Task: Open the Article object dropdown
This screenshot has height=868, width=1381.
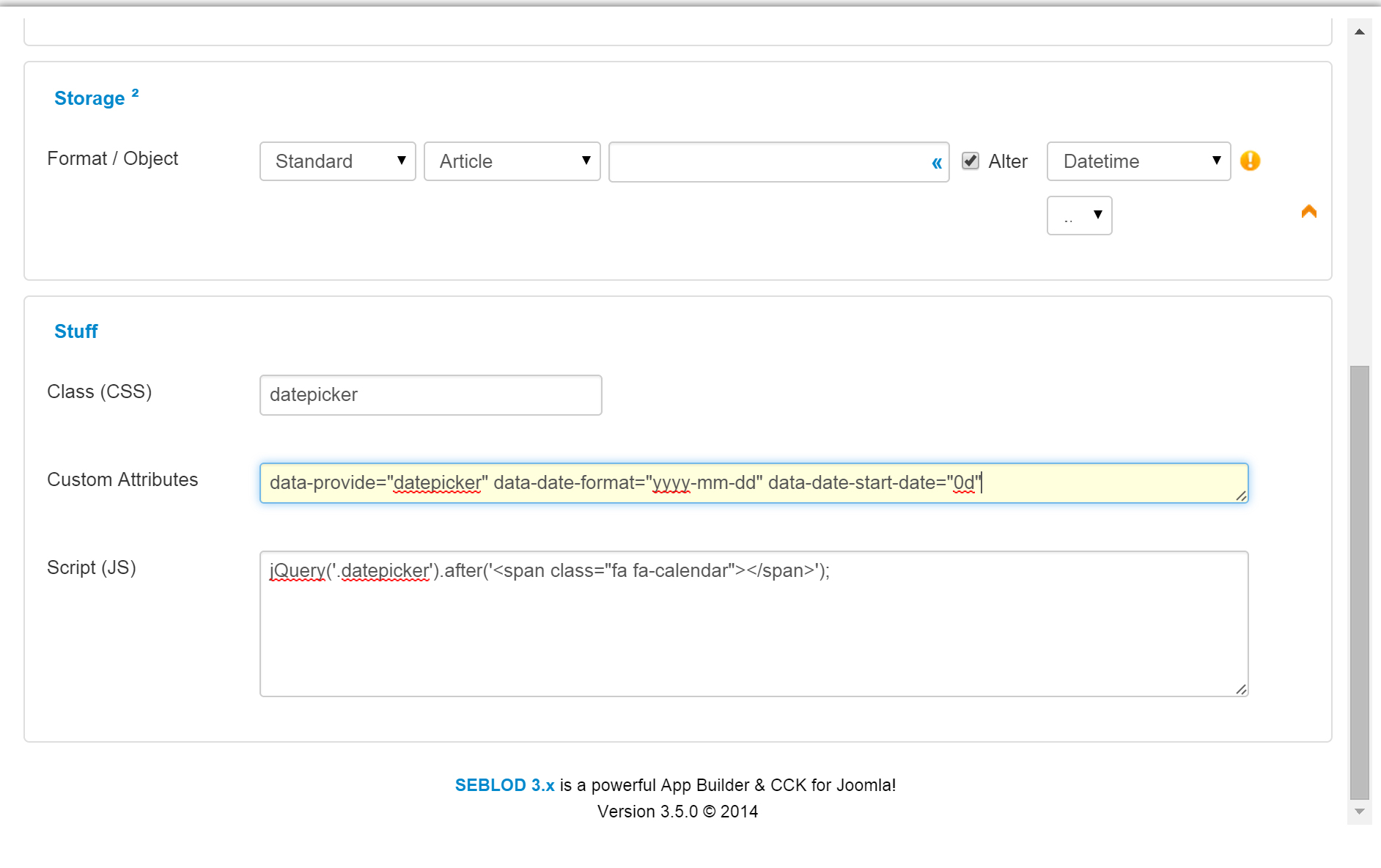Action: (512, 161)
